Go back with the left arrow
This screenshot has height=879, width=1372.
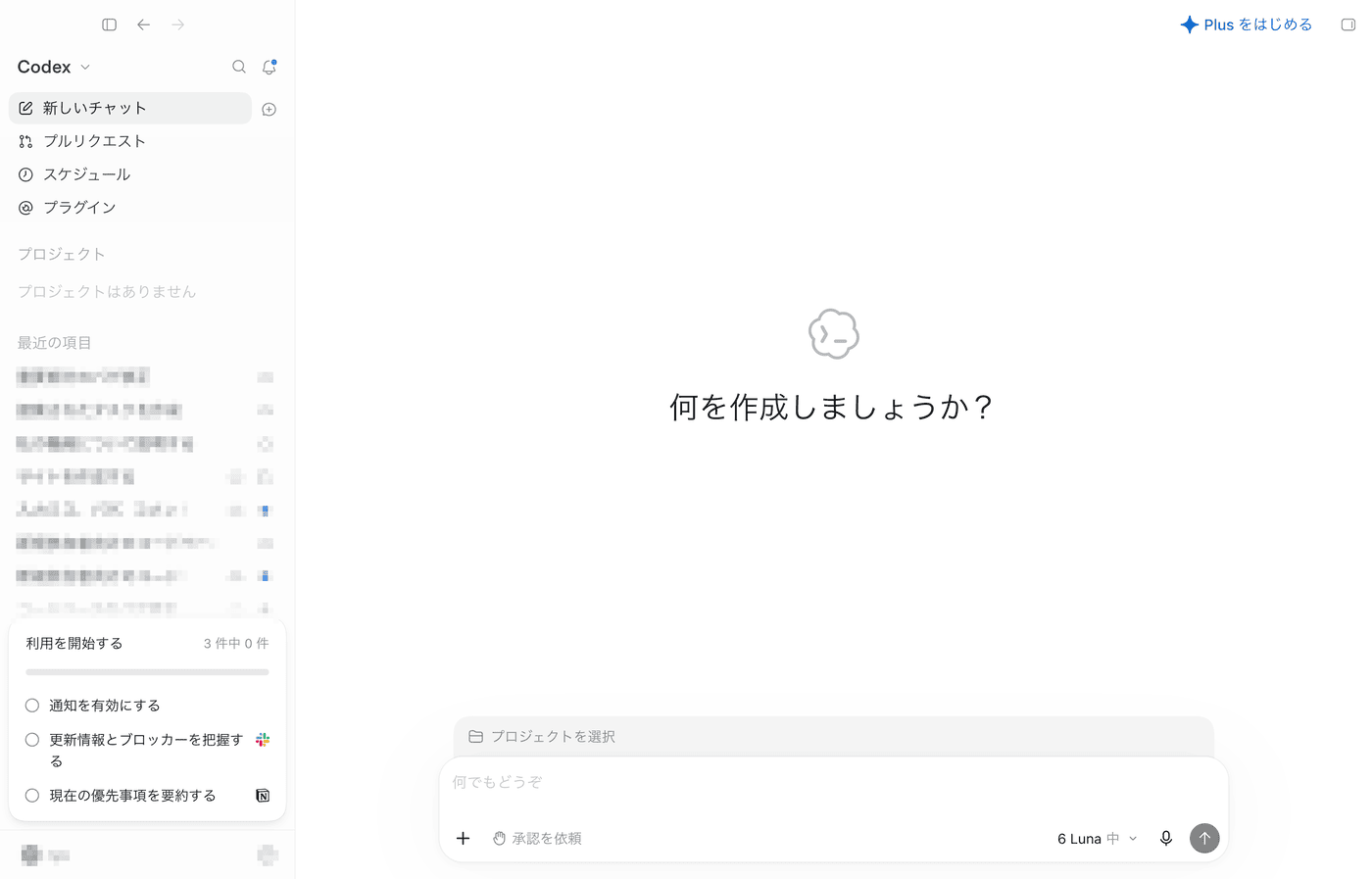pos(144,24)
